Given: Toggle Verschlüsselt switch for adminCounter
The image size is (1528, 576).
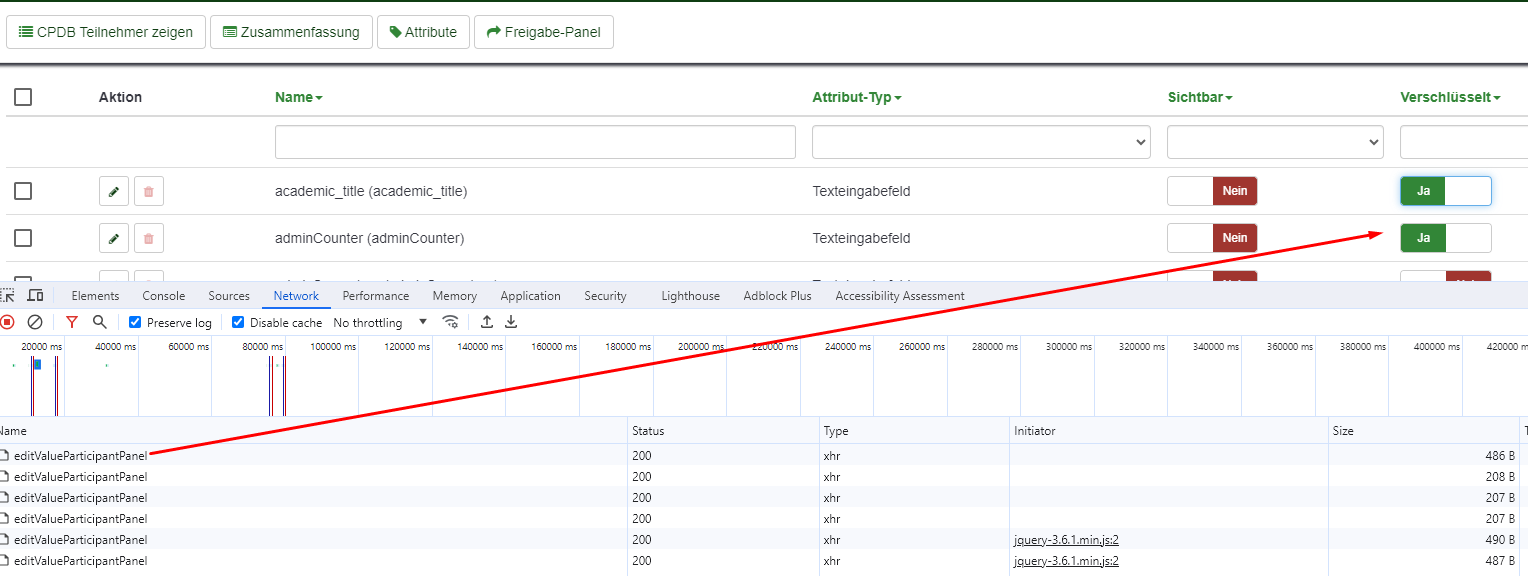Looking at the screenshot, I should (1445, 238).
